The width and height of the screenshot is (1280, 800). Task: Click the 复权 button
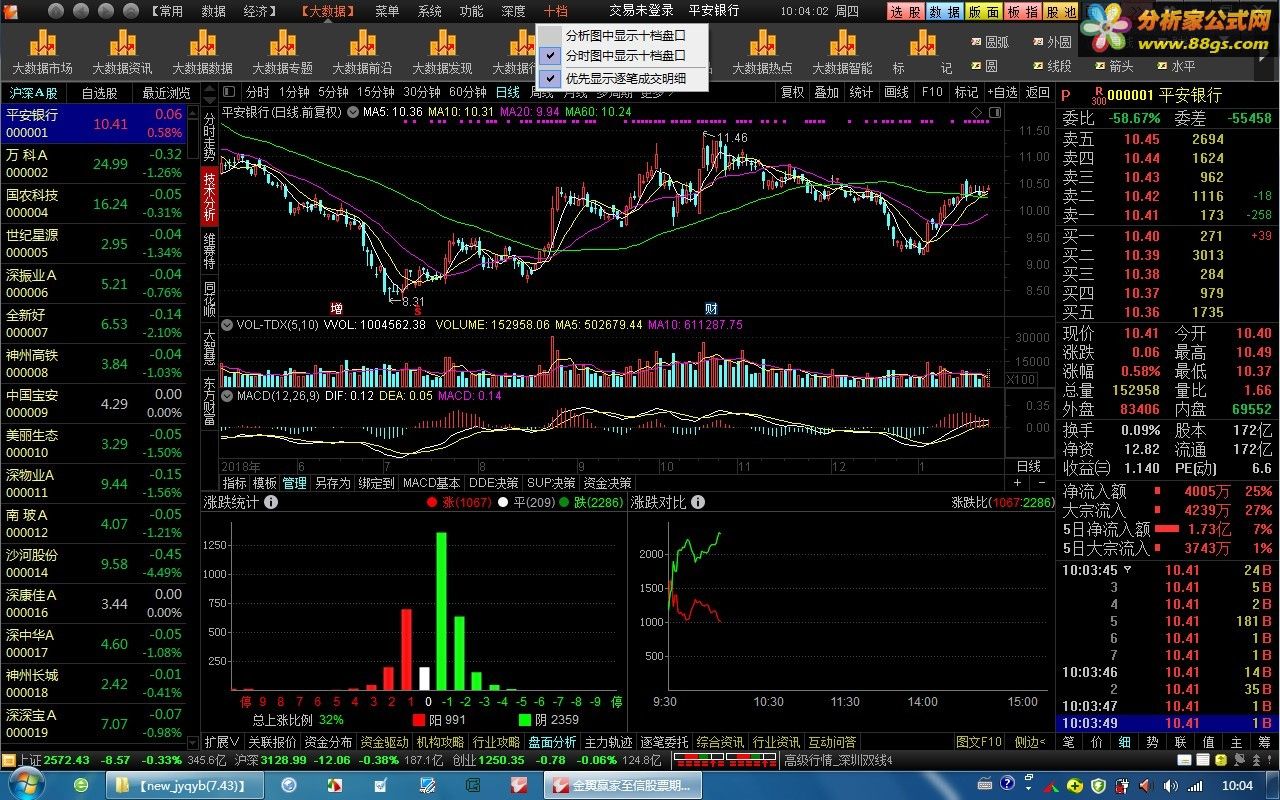(792, 92)
